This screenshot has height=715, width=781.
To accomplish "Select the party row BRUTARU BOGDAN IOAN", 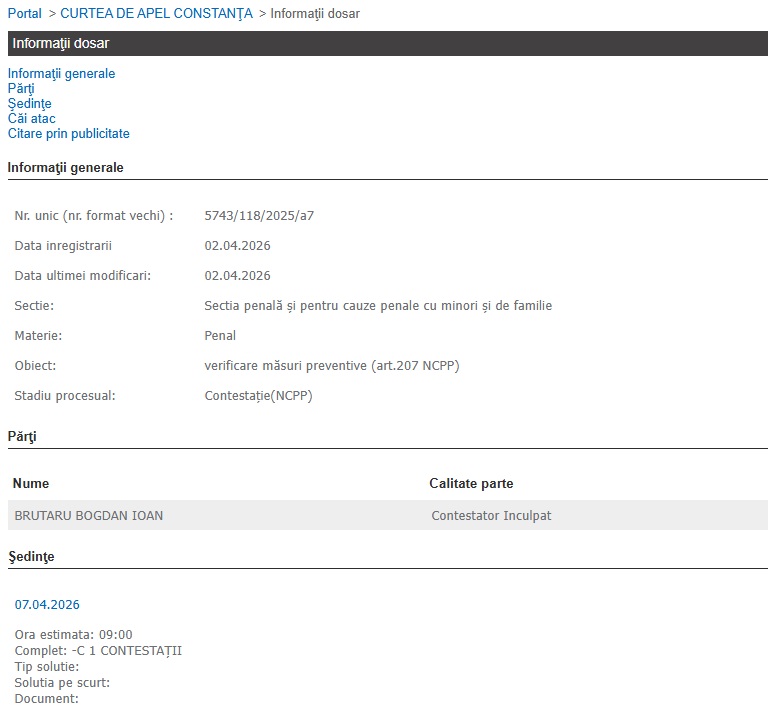I will pyautogui.click(x=89, y=516).
